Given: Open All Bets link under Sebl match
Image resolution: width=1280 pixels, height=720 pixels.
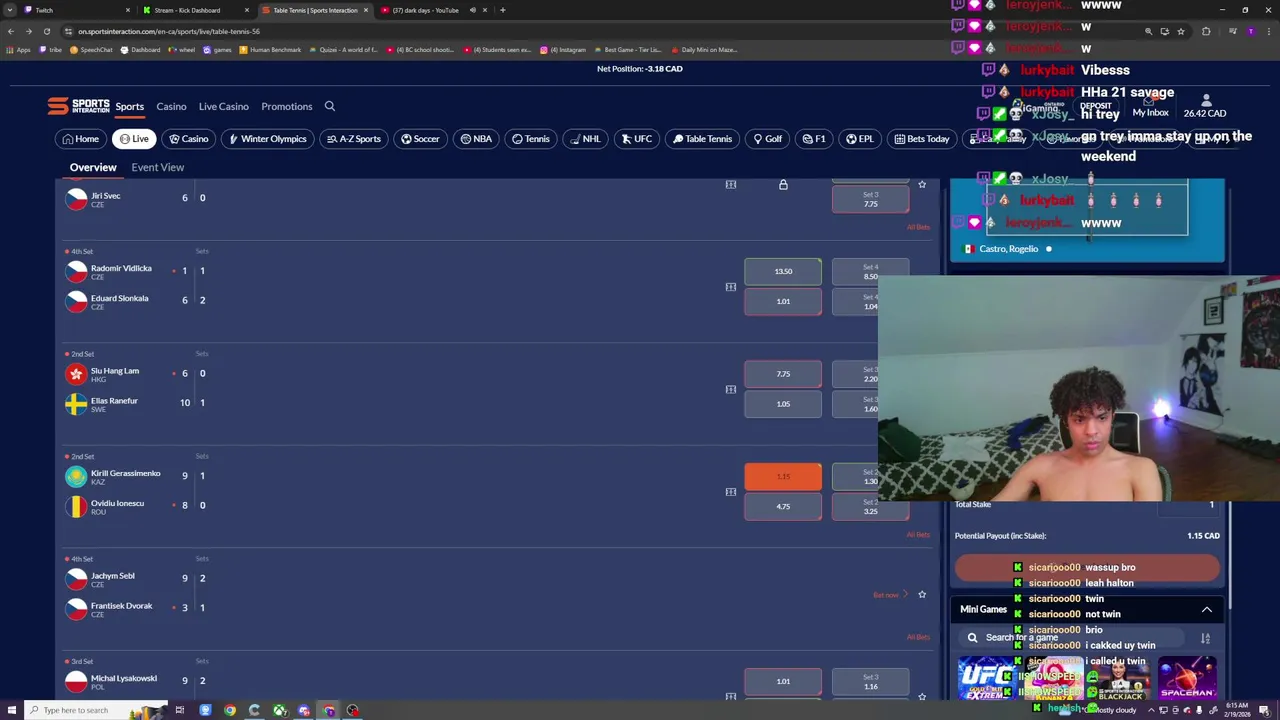Looking at the screenshot, I should pos(918,637).
